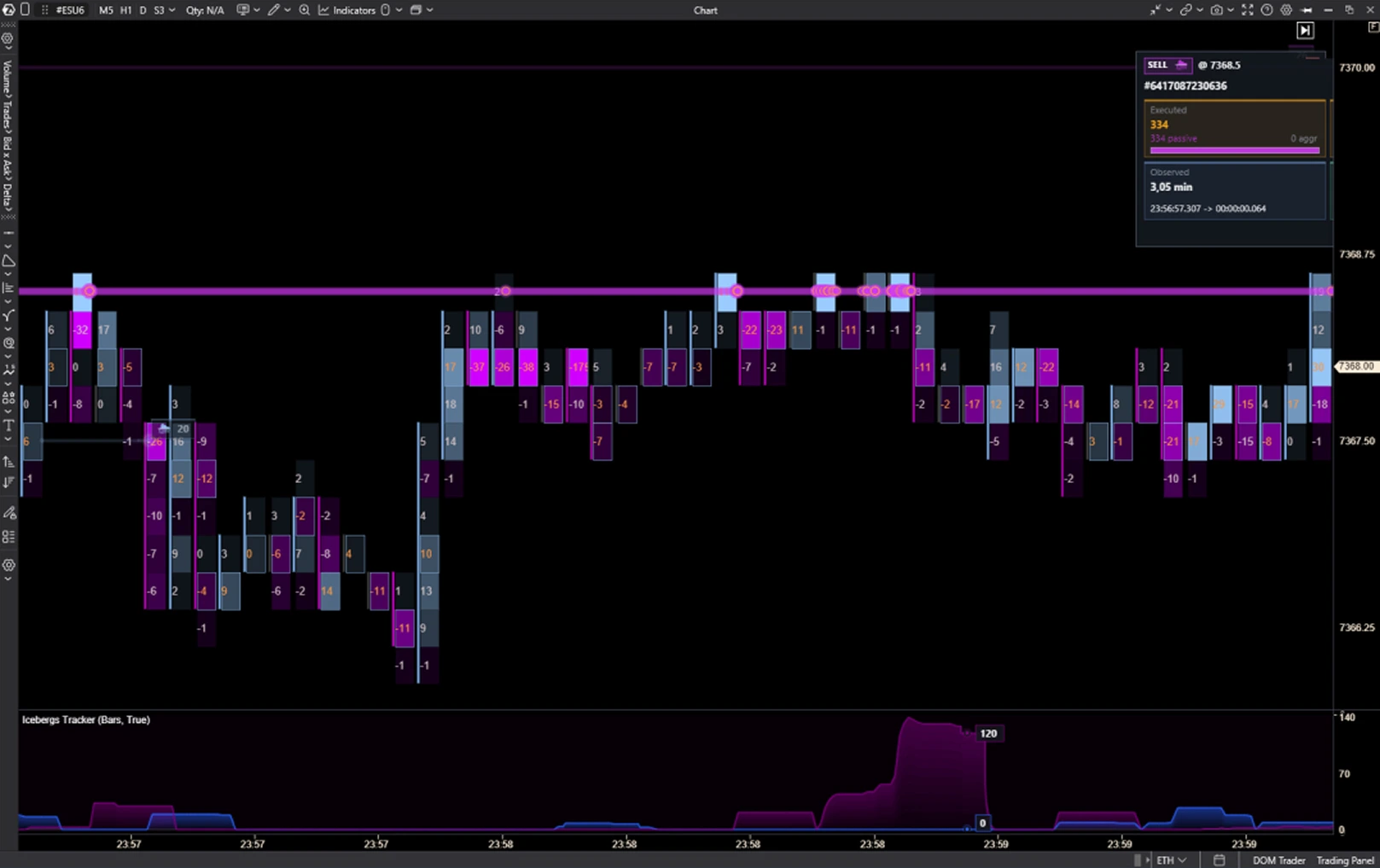Click the fullscreen expand arrows icon
This screenshot has height=868, width=1380.
[1248, 10]
